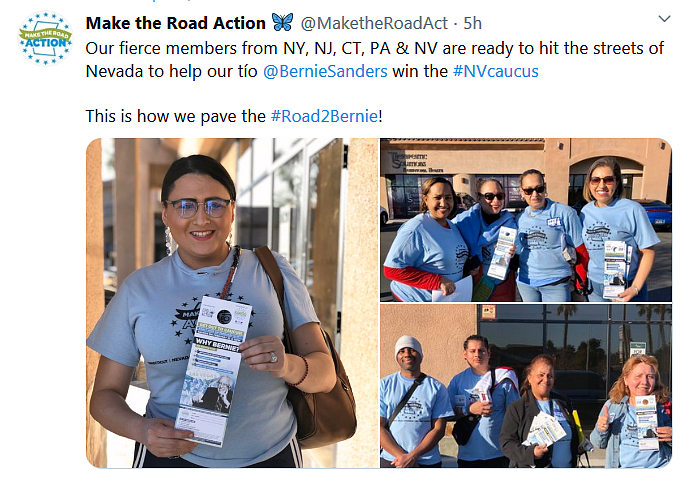Click the man in the white beanie in the lower photo

click(411, 401)
